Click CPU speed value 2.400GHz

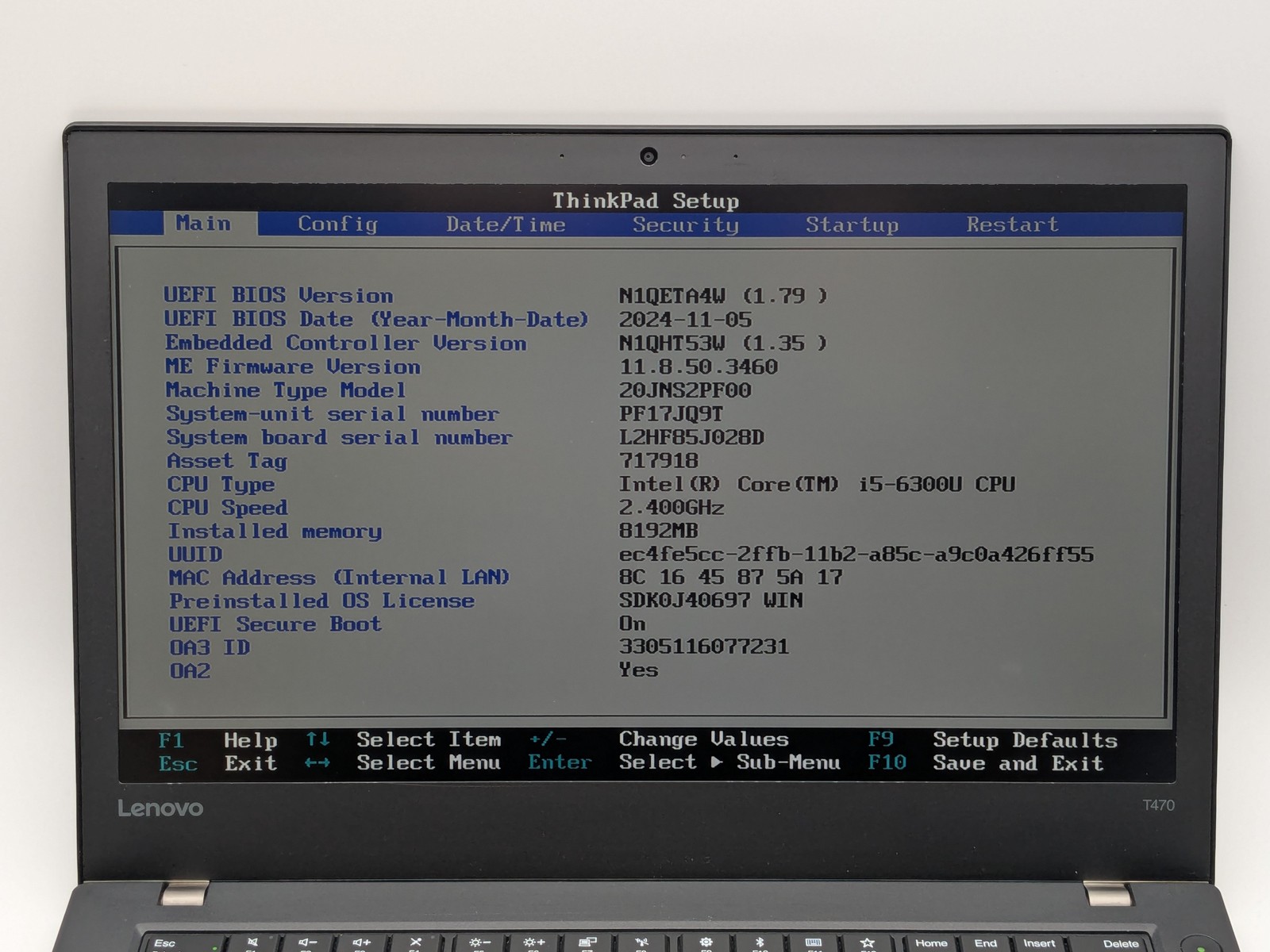tap(672, 508)
